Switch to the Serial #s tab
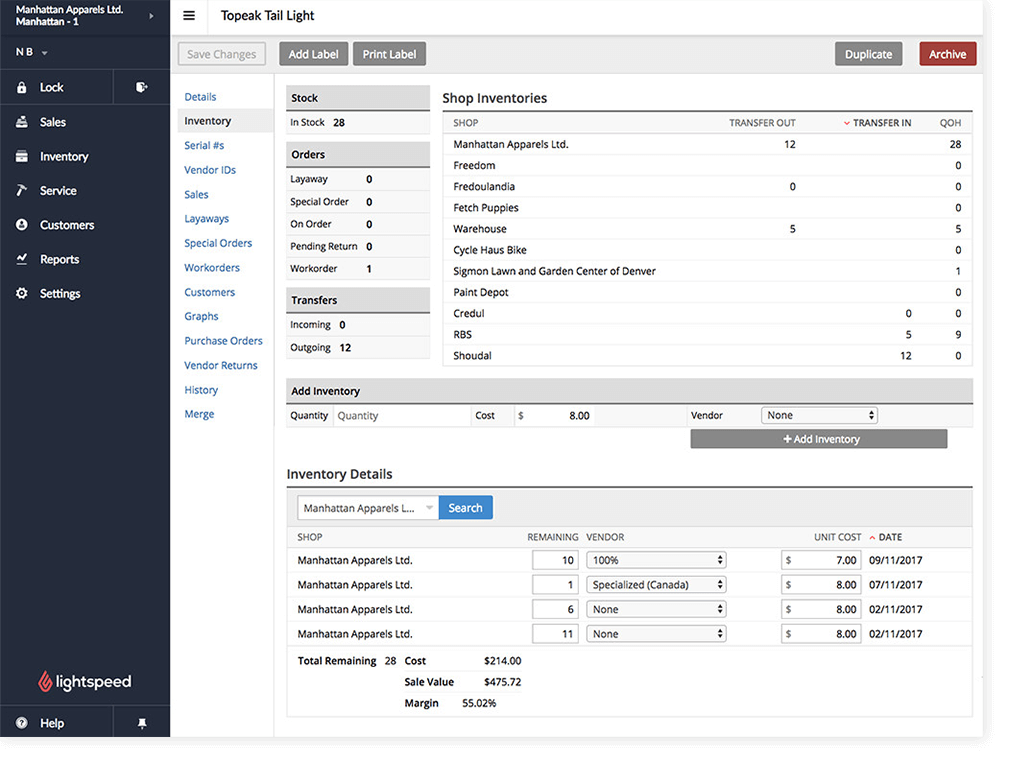Screen dimensions: 1024x768 tap(204, 146)
